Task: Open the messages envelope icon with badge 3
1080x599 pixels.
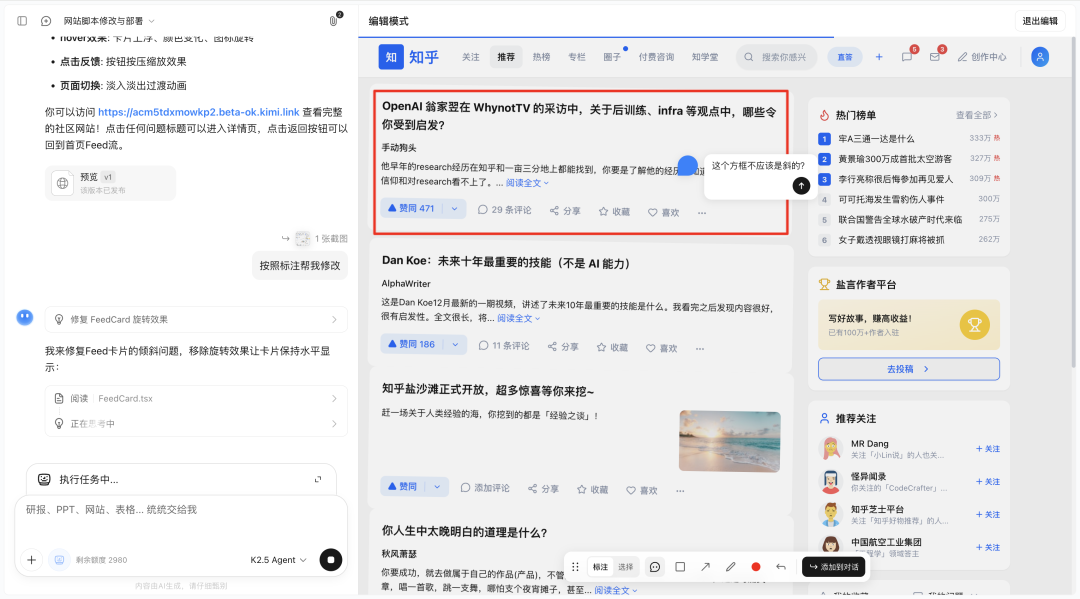Action: (934, 57)
